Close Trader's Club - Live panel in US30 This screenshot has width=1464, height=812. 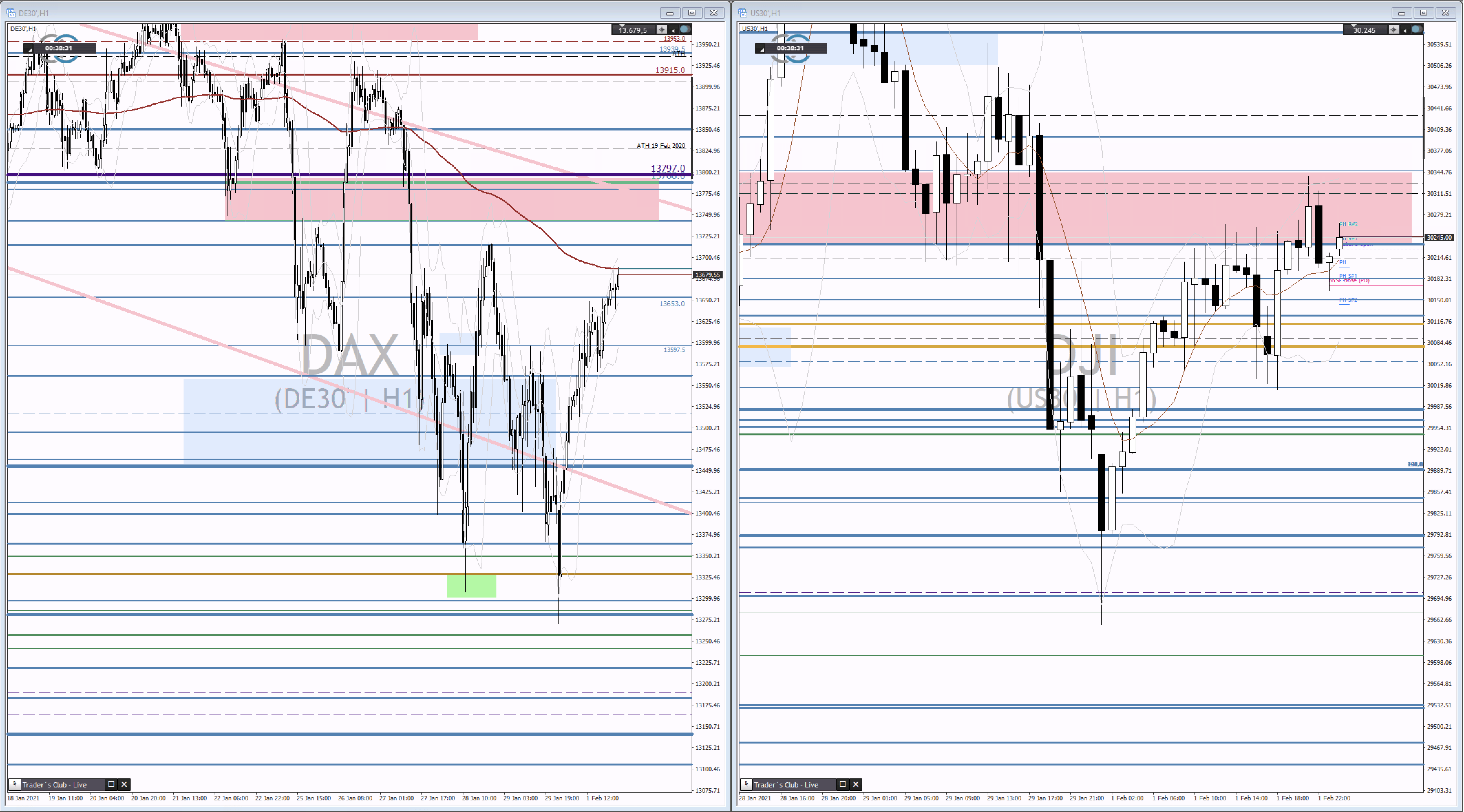pyautogui.click(x=856, y=784)
